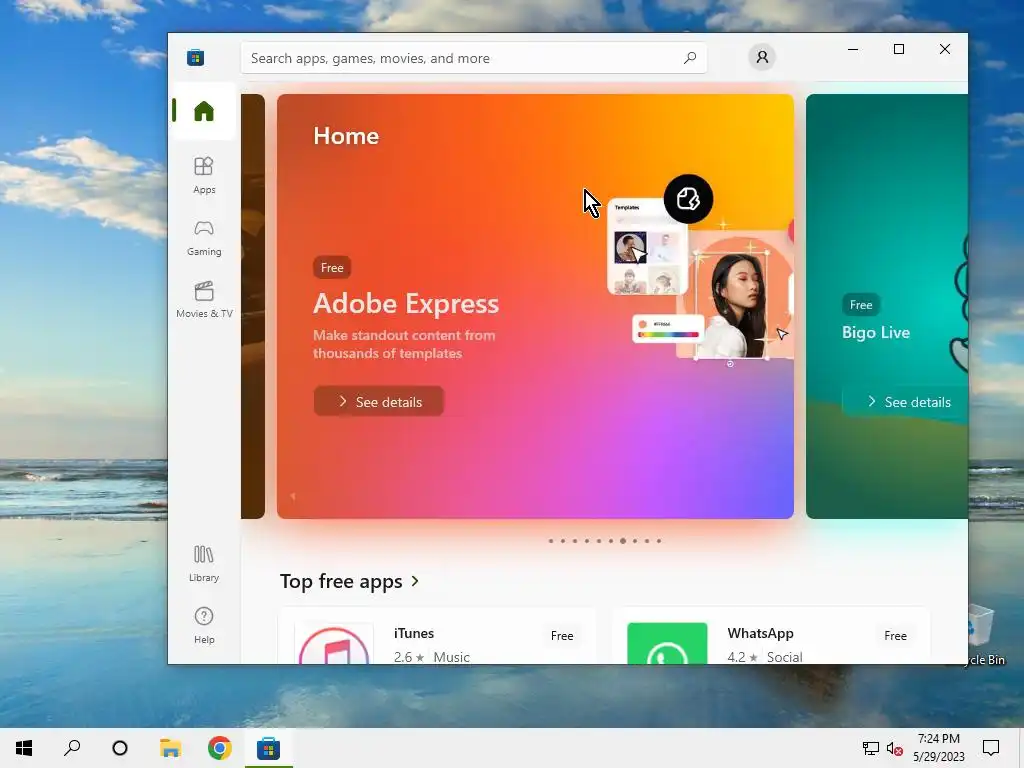Open the Bigo Live title

[876, 332]
